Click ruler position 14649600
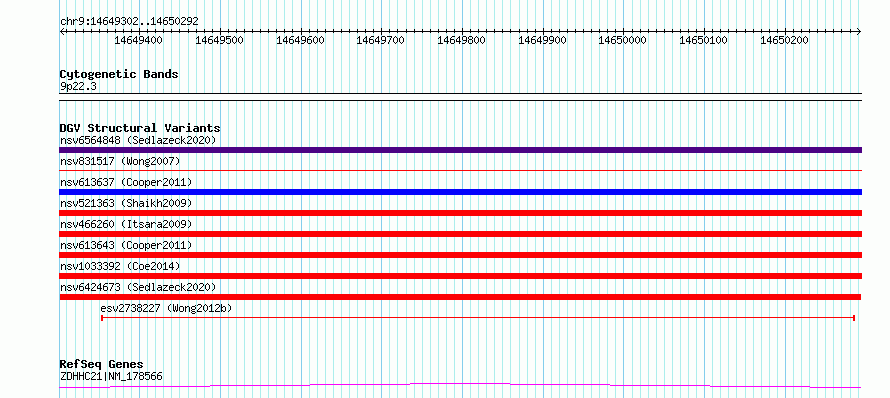Viewport: 890px width, 398px height. point(300,40)
